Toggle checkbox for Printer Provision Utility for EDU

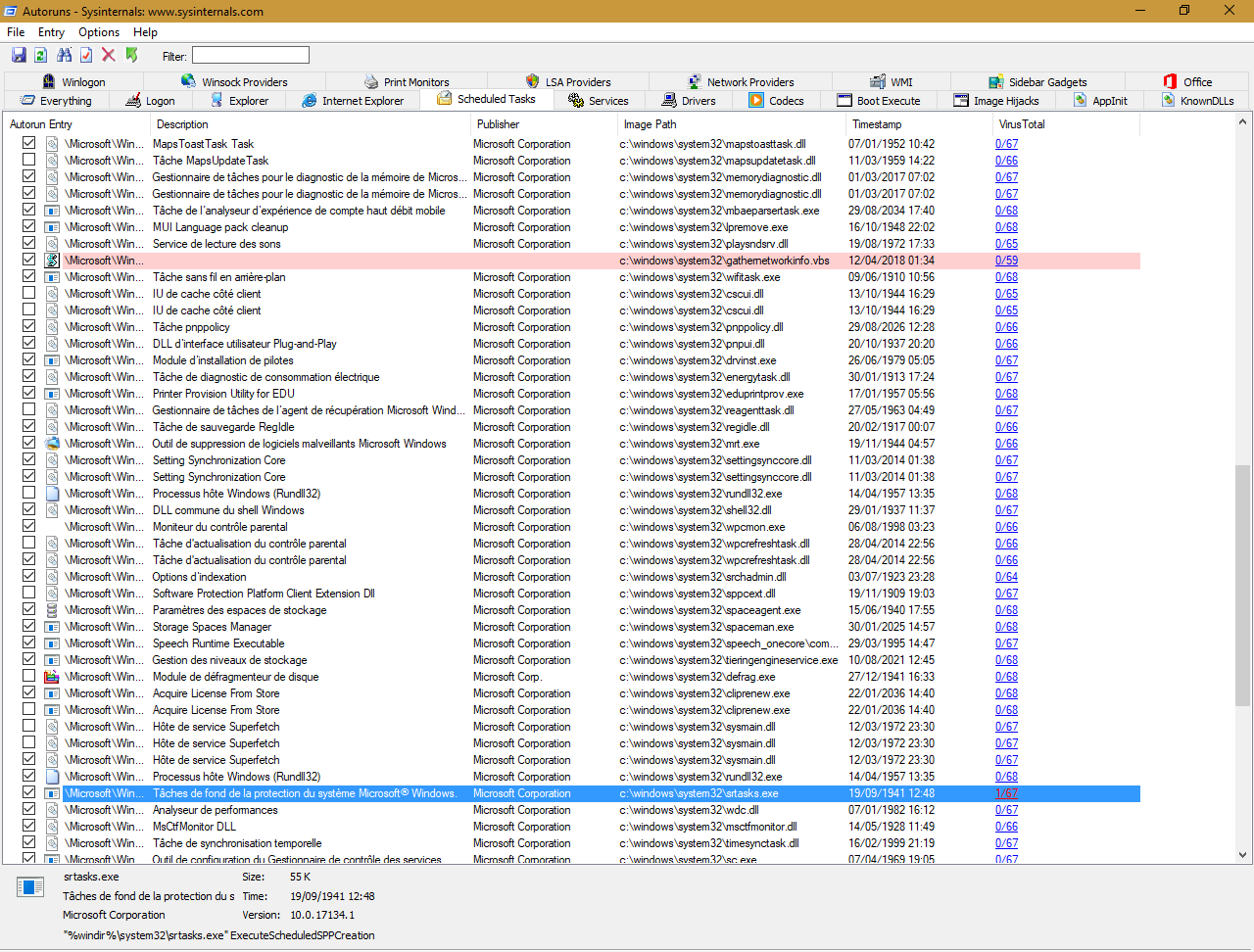(x=28, y=393)
